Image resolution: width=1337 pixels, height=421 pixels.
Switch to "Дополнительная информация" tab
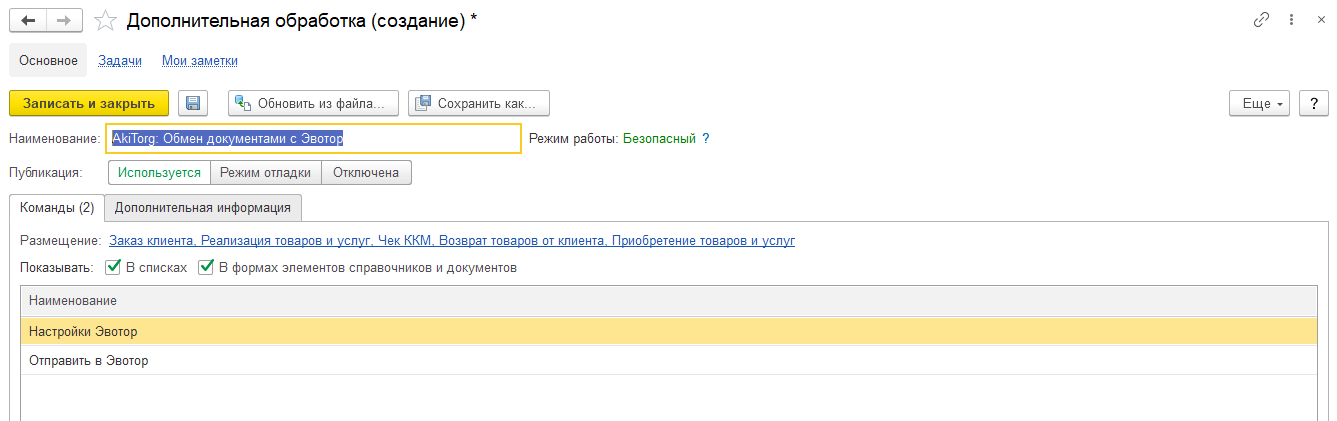click(203, 207)
